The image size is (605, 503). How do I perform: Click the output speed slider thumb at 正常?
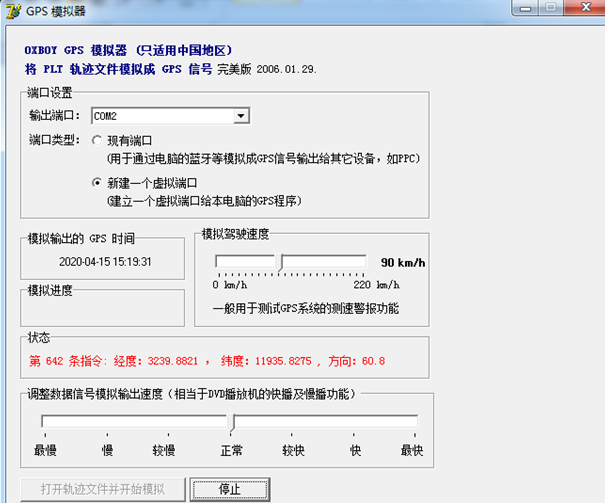[x=230, y=420]
